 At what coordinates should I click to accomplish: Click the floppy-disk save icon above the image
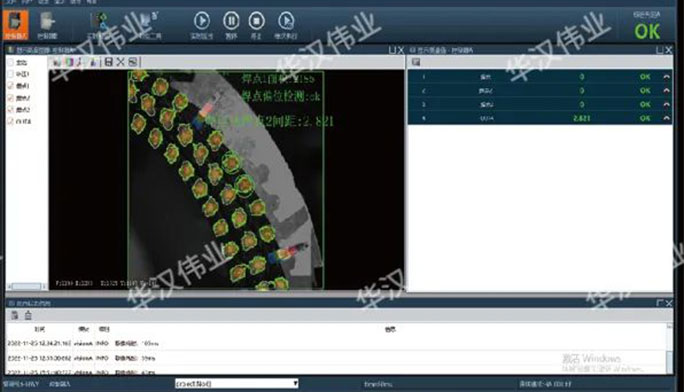point(109,62)
